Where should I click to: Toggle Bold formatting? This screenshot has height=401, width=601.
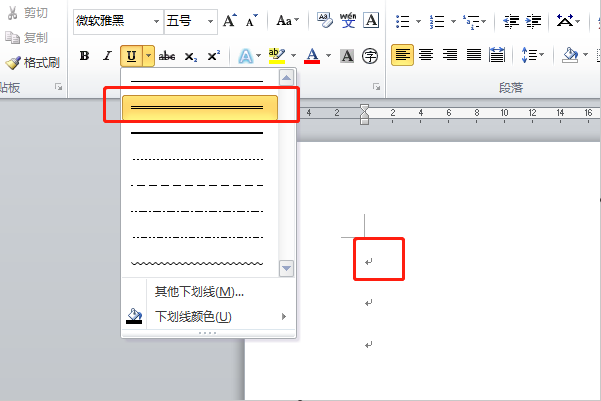point(84,56)
